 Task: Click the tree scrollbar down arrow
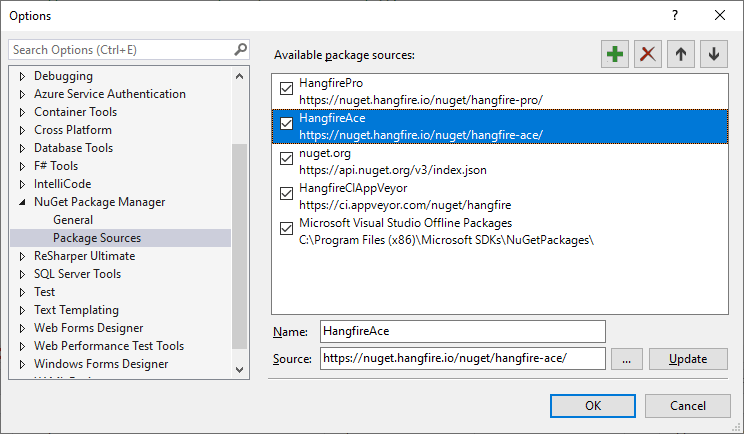(x=240, y=369)
